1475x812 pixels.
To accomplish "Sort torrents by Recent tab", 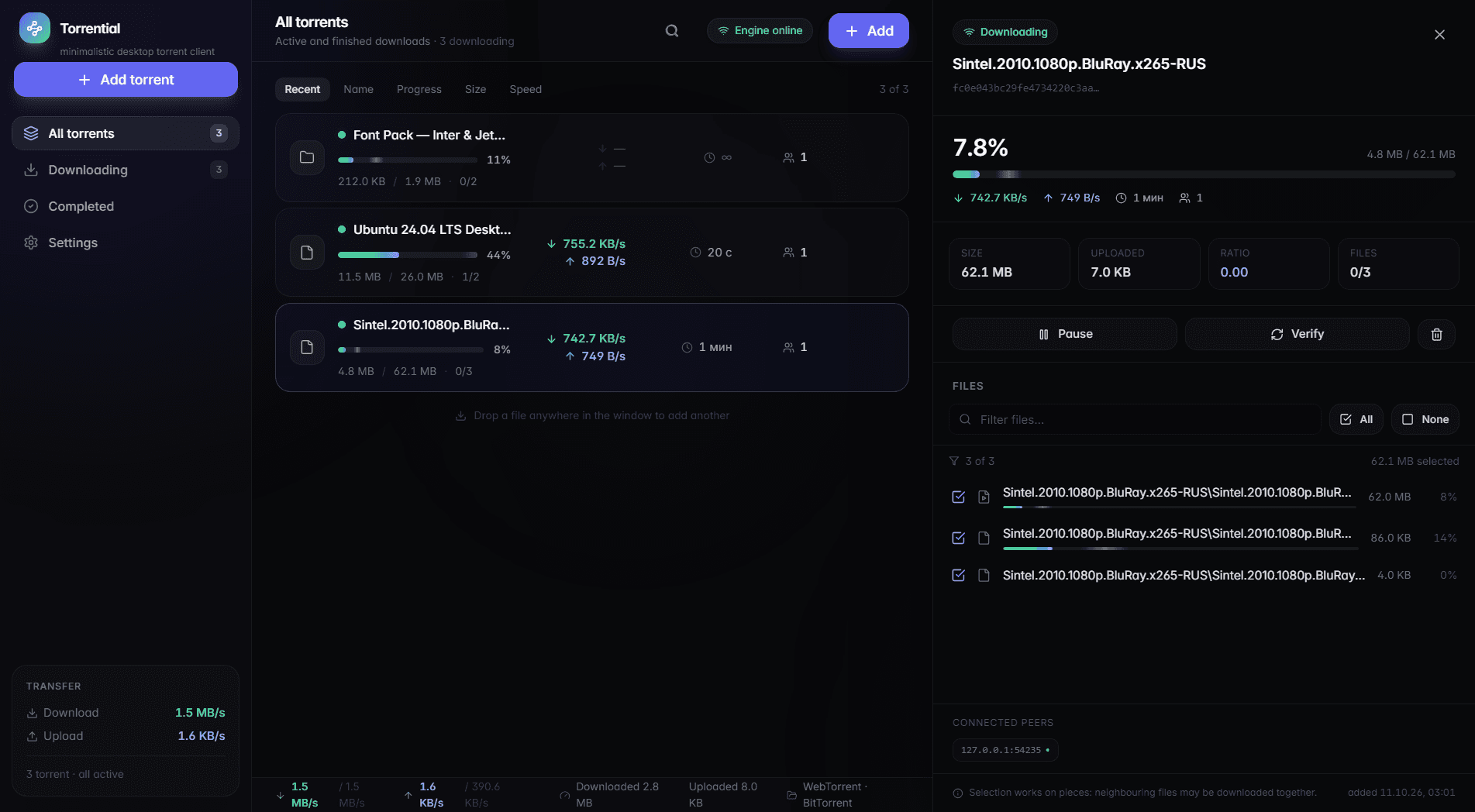I will (302, 89).
